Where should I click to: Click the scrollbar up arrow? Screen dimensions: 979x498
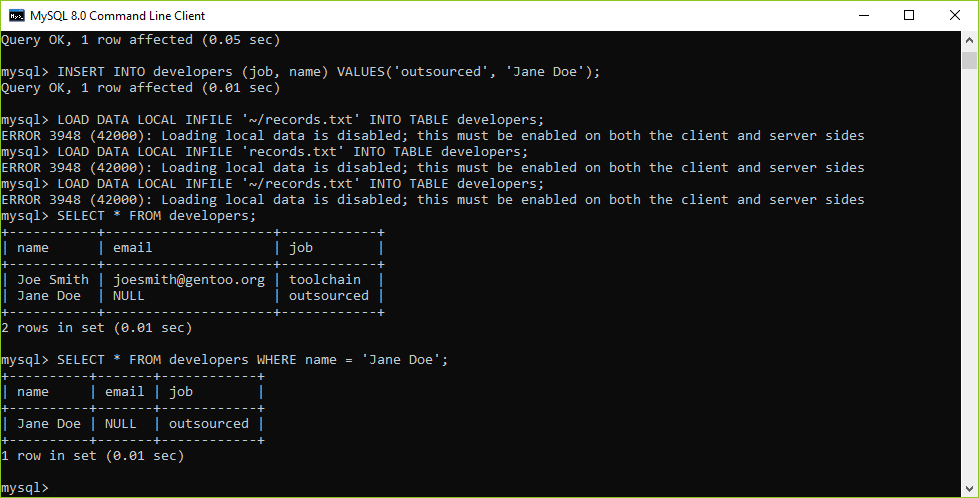[969, 39]
